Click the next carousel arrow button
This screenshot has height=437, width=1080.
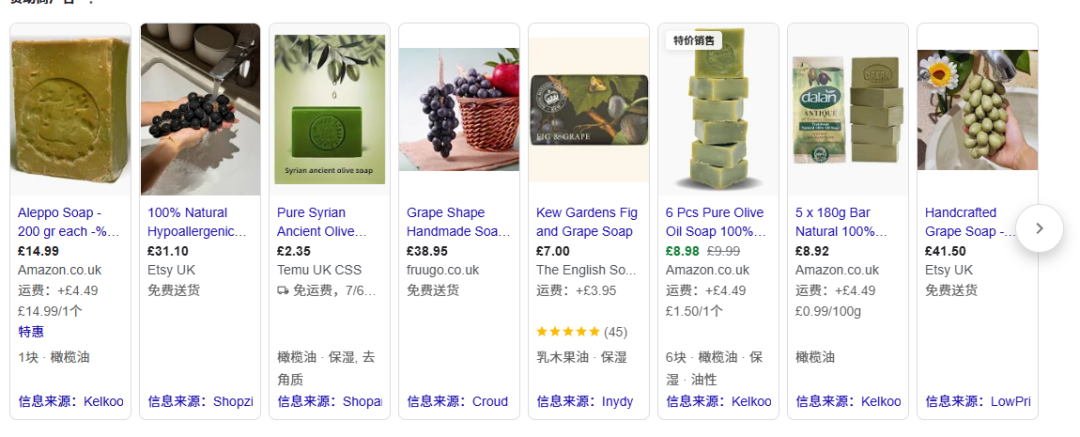1039,228
